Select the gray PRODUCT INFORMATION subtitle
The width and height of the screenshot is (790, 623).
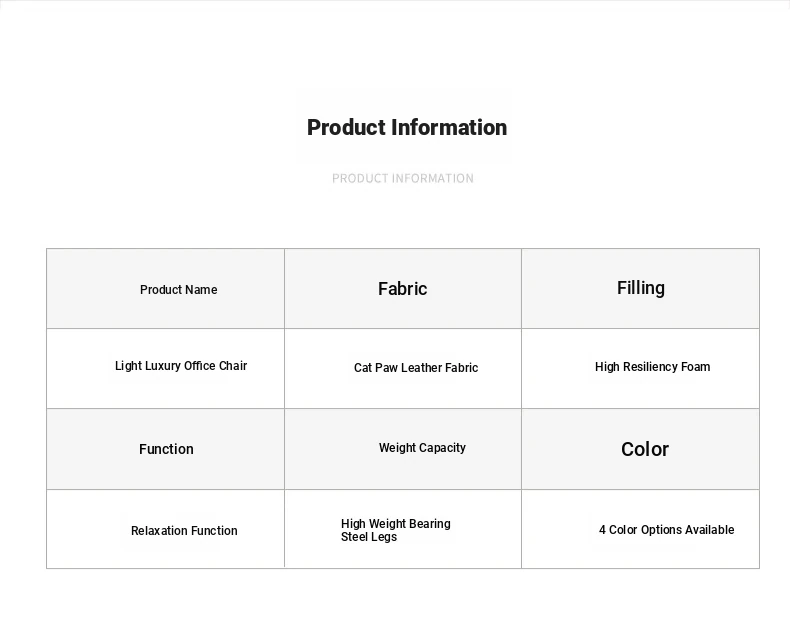(403, 178)
